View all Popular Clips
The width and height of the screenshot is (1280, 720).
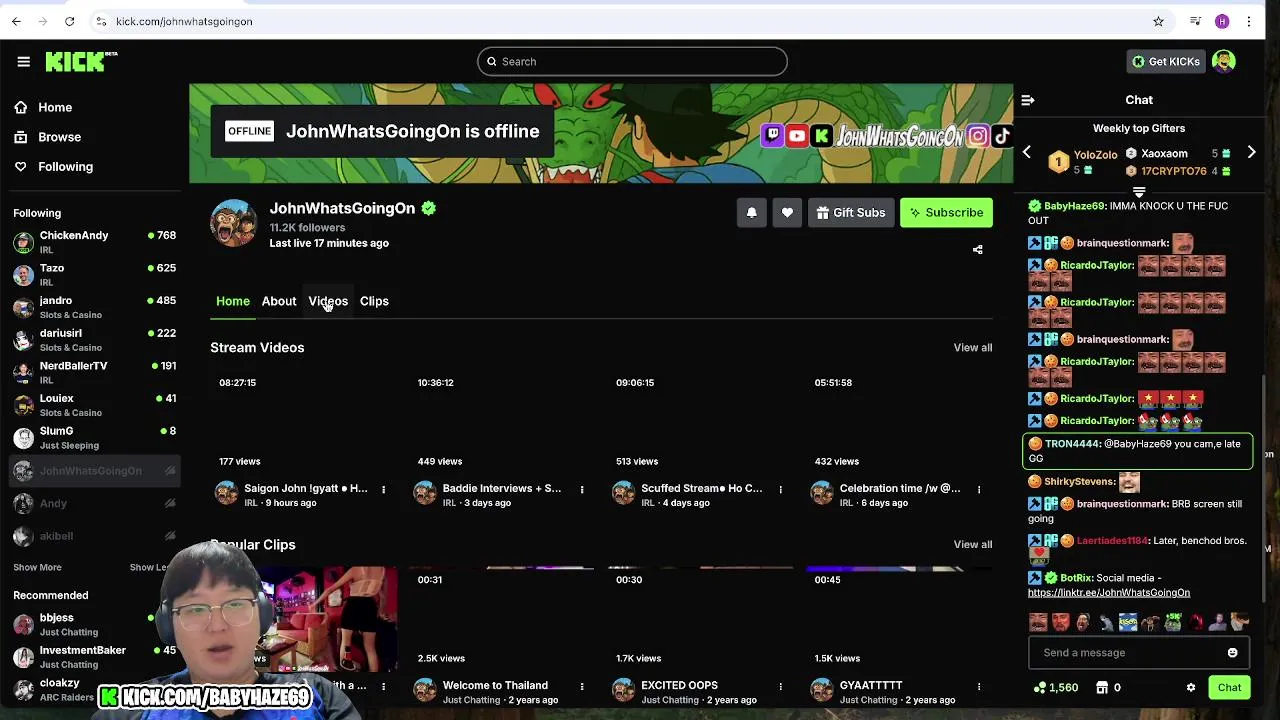pos(972,545)
